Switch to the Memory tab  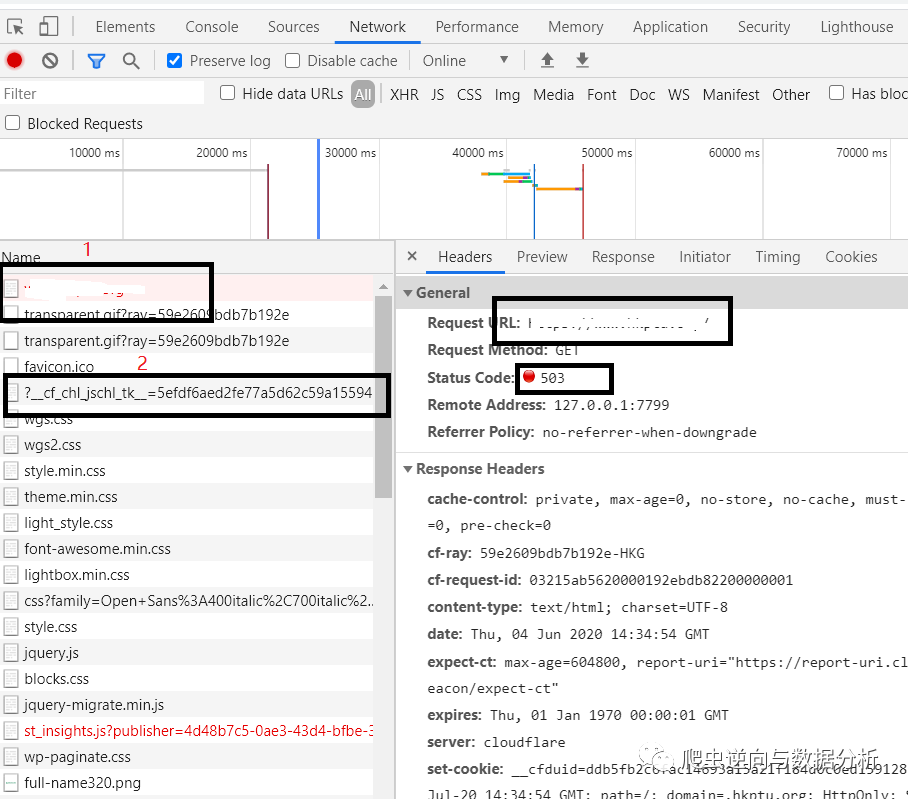[576, 27]
